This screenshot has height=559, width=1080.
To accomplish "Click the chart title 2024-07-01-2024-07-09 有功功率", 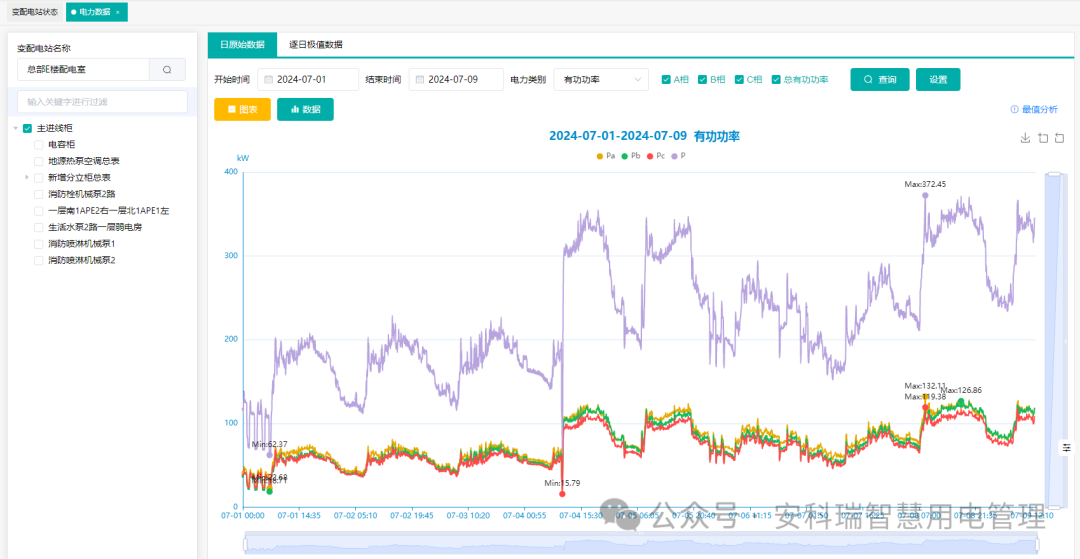I will [x=644, y=137].
